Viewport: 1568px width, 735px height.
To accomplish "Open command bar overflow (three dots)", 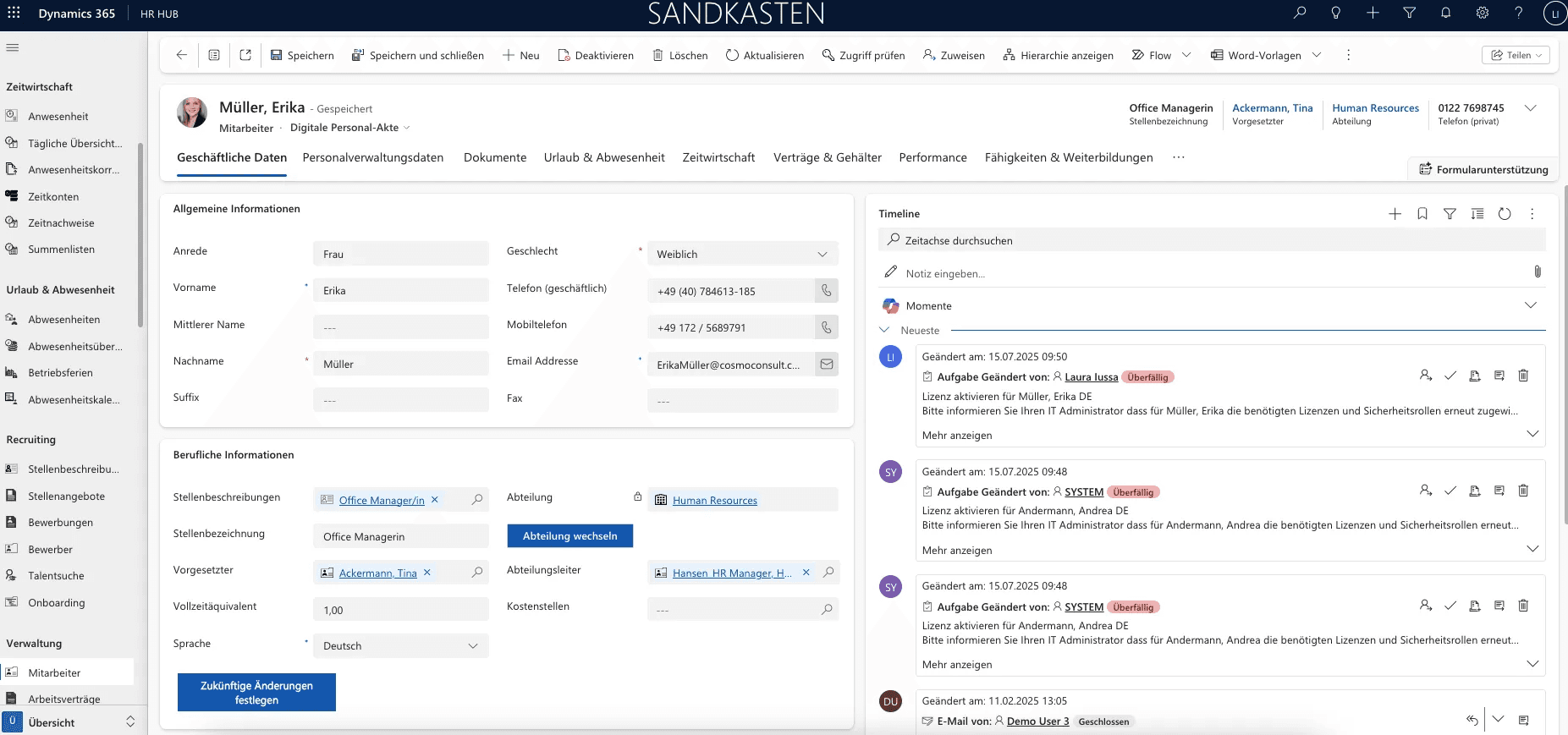I will click(1348, 55).
